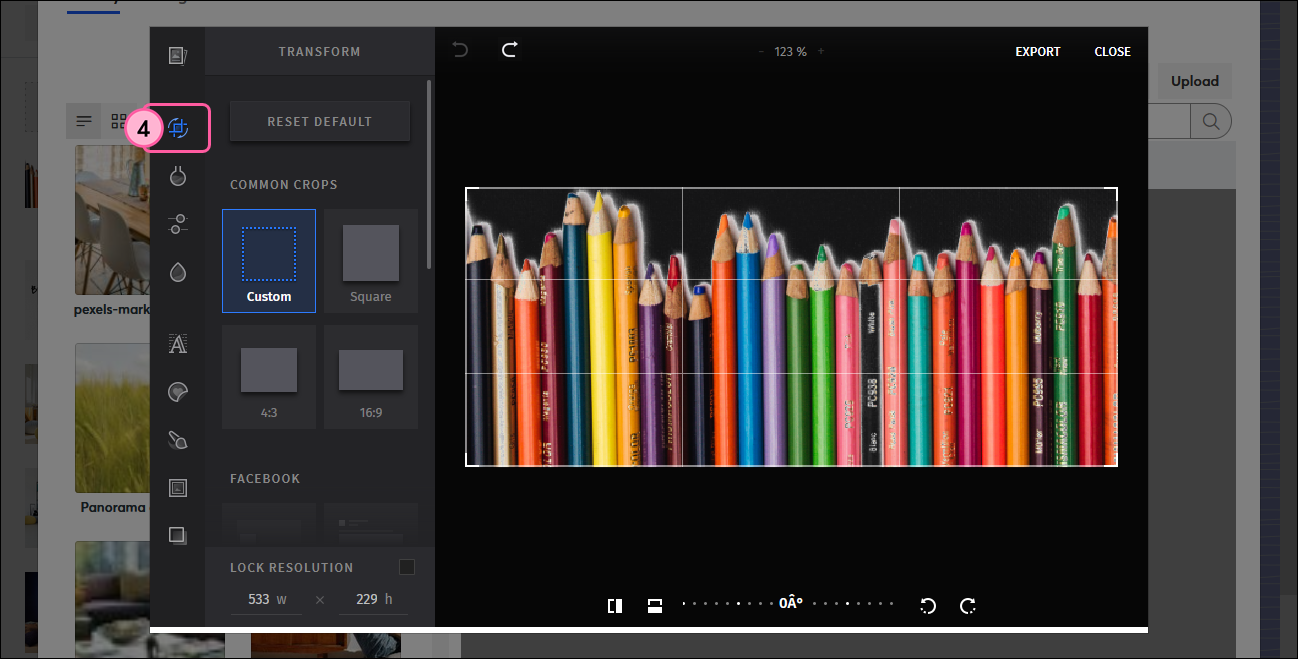
Task: Open the image library panel
Action: click(x=178, y=55)
